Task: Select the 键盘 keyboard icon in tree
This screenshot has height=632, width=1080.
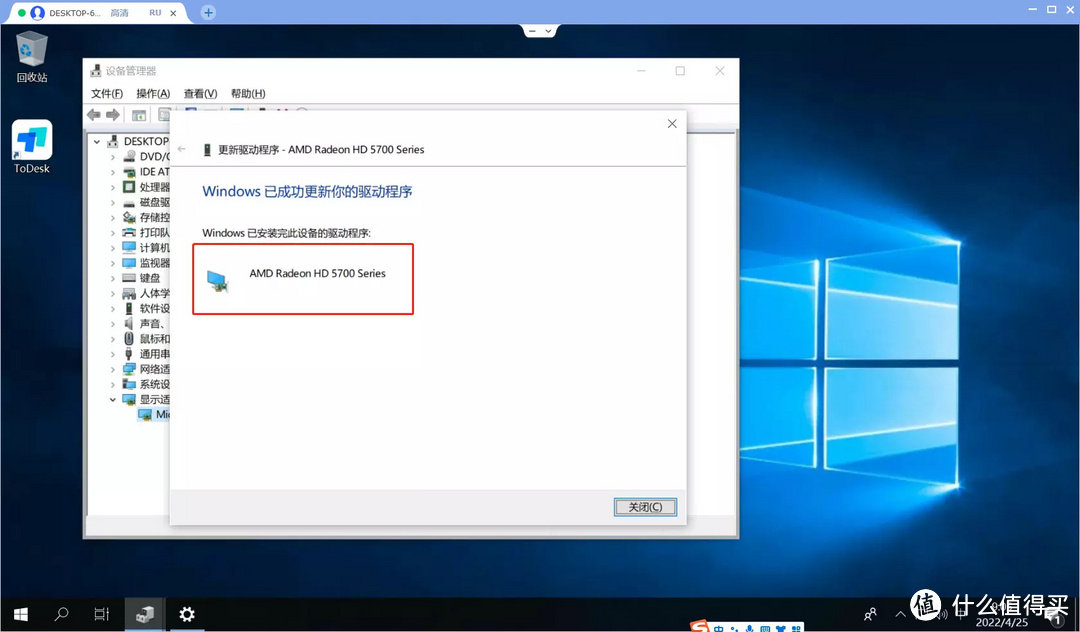Action: click(x=129, y=278)
